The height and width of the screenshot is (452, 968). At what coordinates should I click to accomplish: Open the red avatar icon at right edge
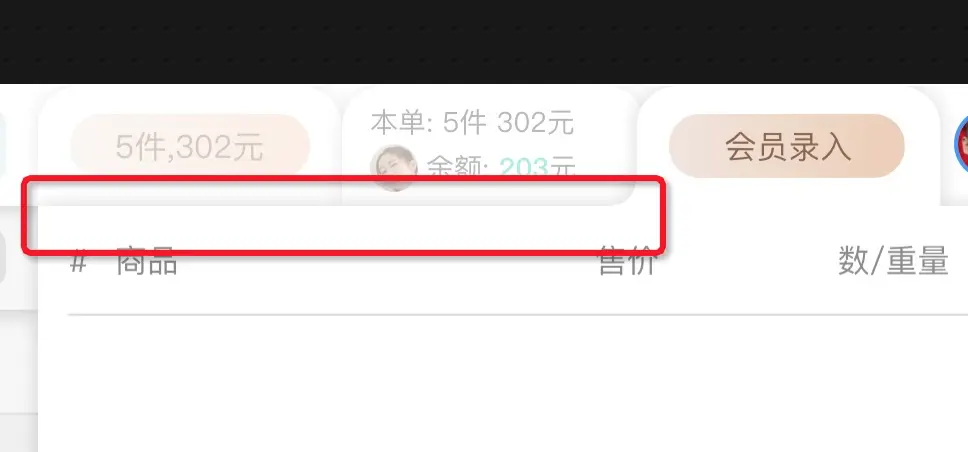tap(961, 146)
